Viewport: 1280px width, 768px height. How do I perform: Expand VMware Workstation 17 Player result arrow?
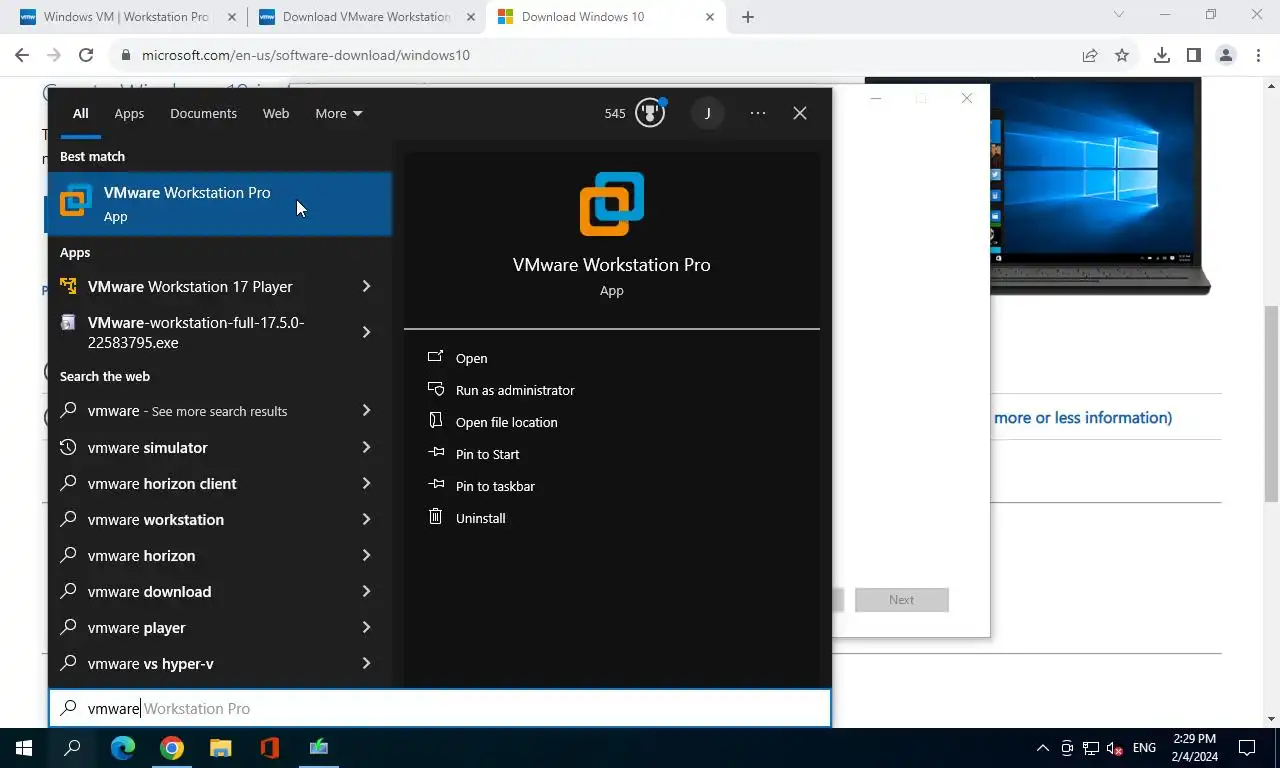366,286
